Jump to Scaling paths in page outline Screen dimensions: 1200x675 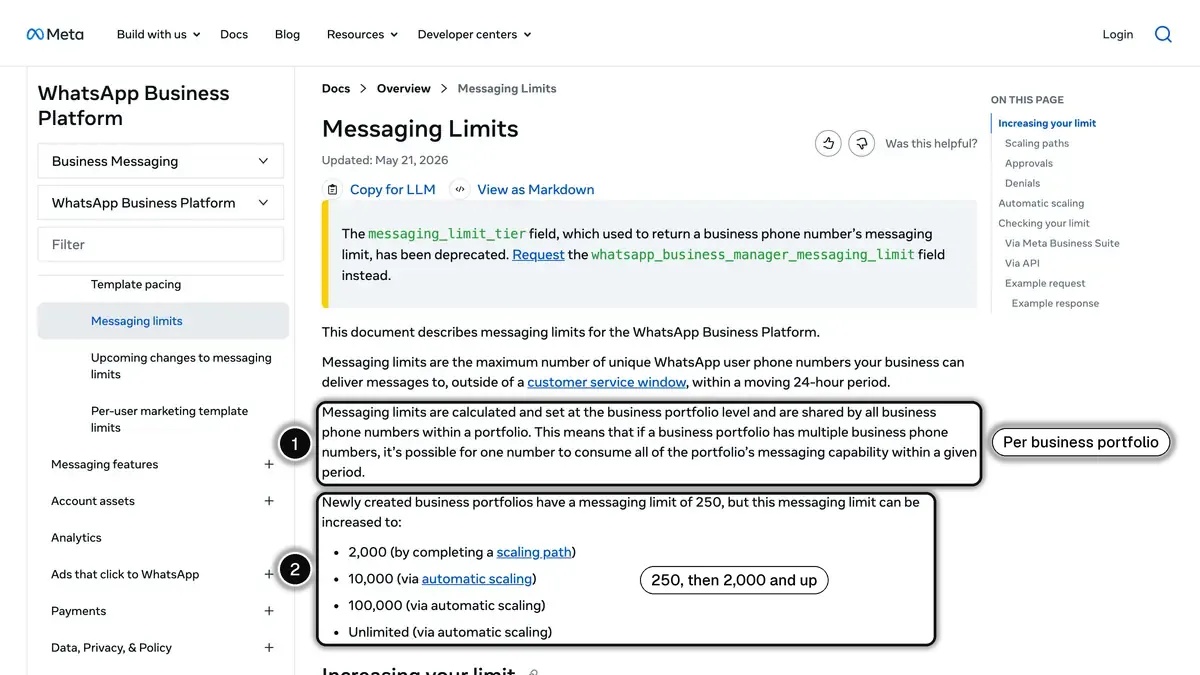pos(1037,143)
